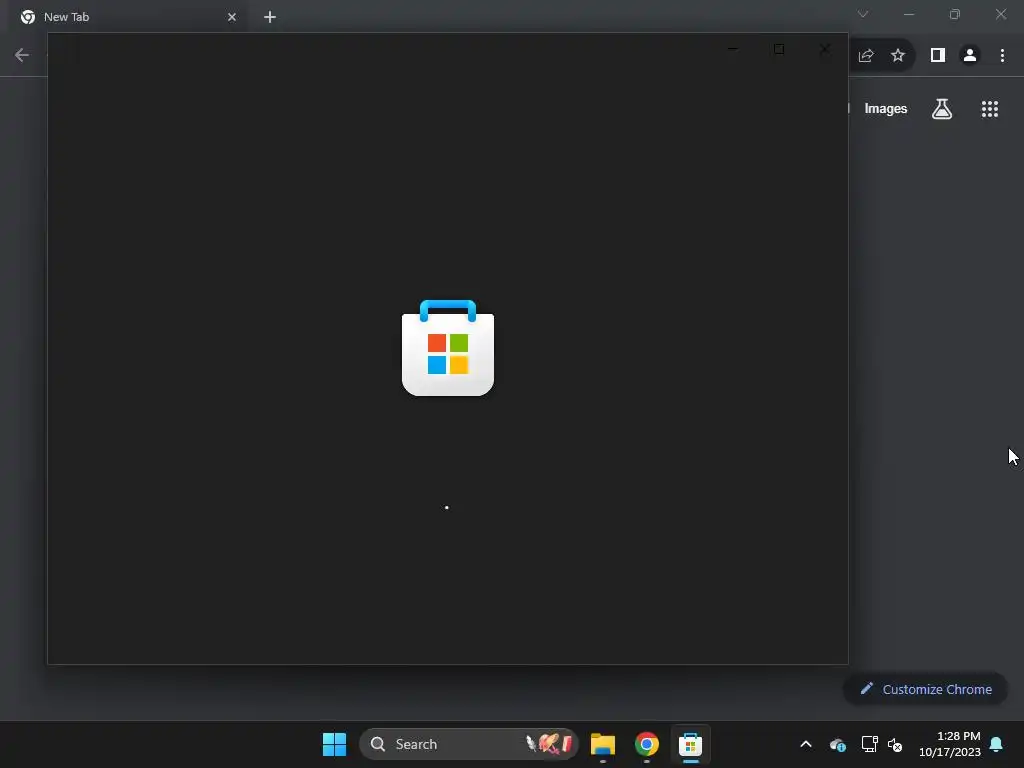Screen dimensions: 1024x768
Task: Close the New Tab tab
Action: click(232, 17)
